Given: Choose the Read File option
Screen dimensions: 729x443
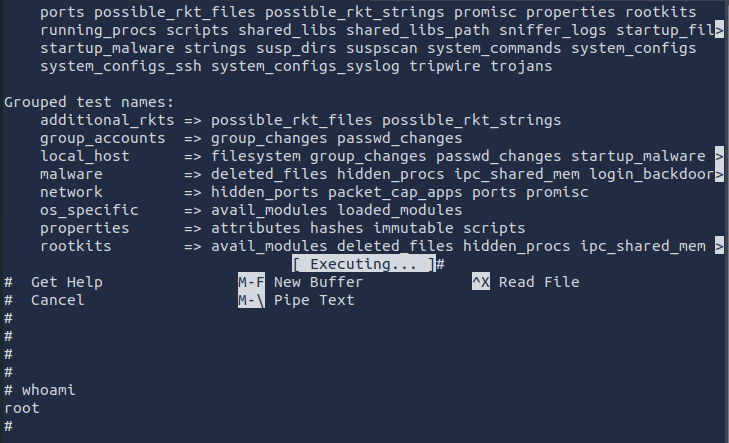Looking at the screenshot, I should pyautogui.click(x=538, y=282).
